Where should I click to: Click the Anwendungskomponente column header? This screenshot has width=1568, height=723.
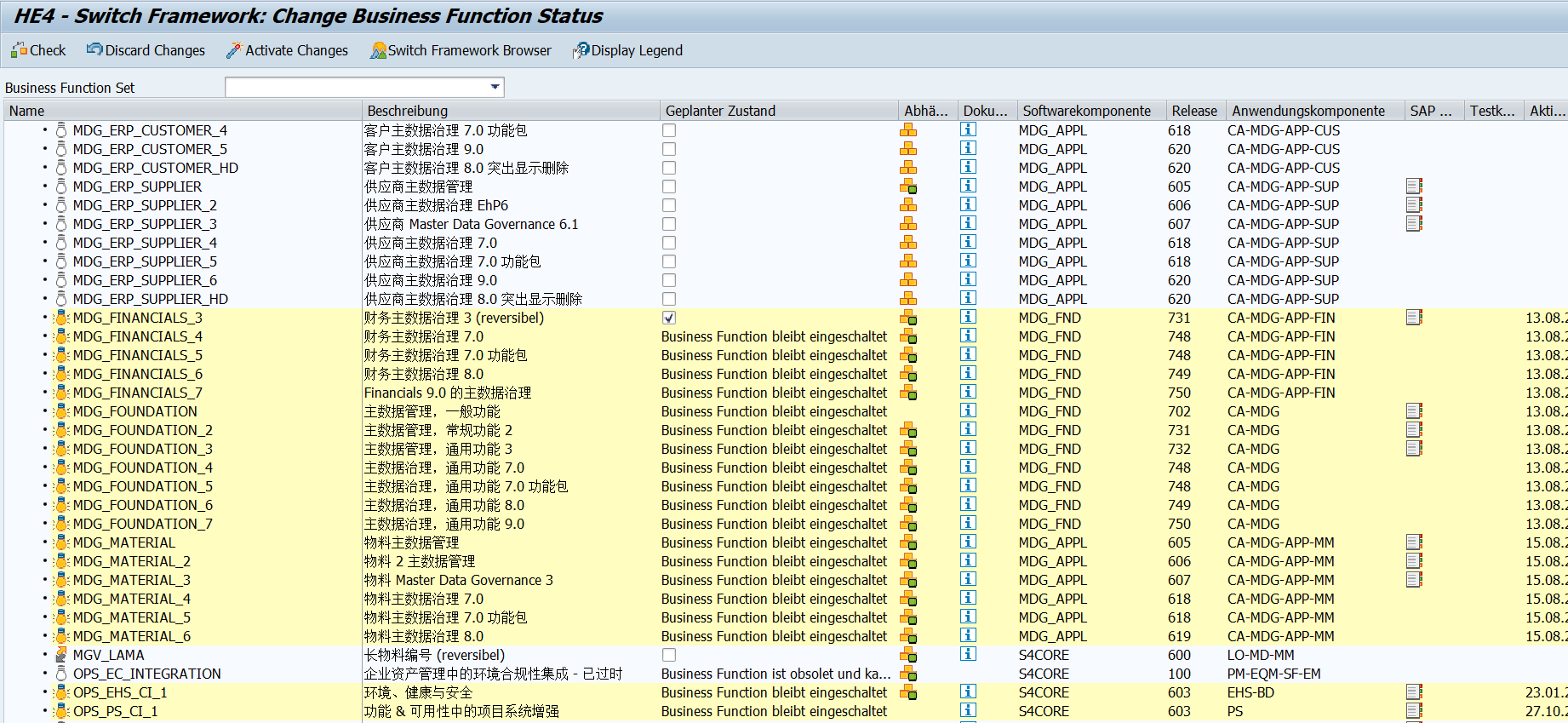click(1315, 111)
